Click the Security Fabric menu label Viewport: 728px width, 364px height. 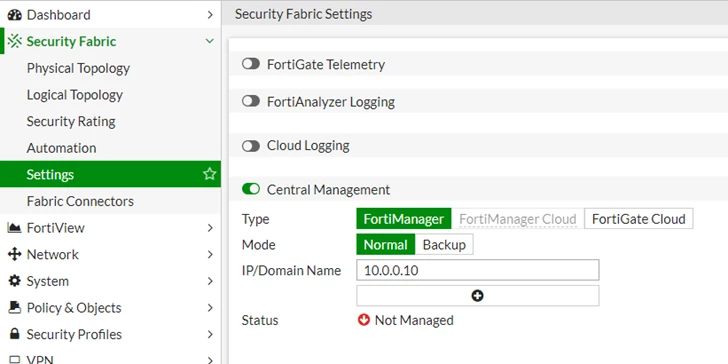tap(71, 41)
